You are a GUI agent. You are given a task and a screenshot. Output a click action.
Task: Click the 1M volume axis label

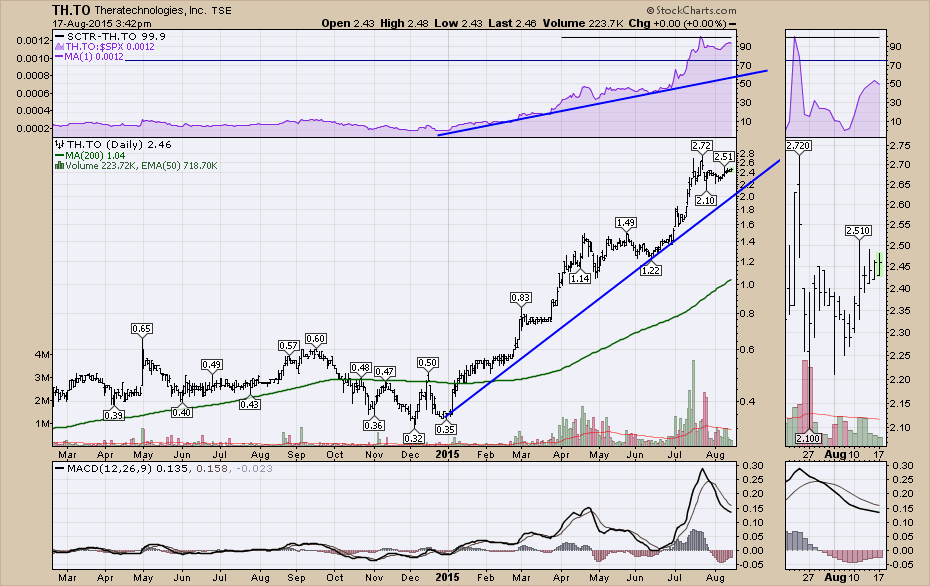(x=42, y=423)
